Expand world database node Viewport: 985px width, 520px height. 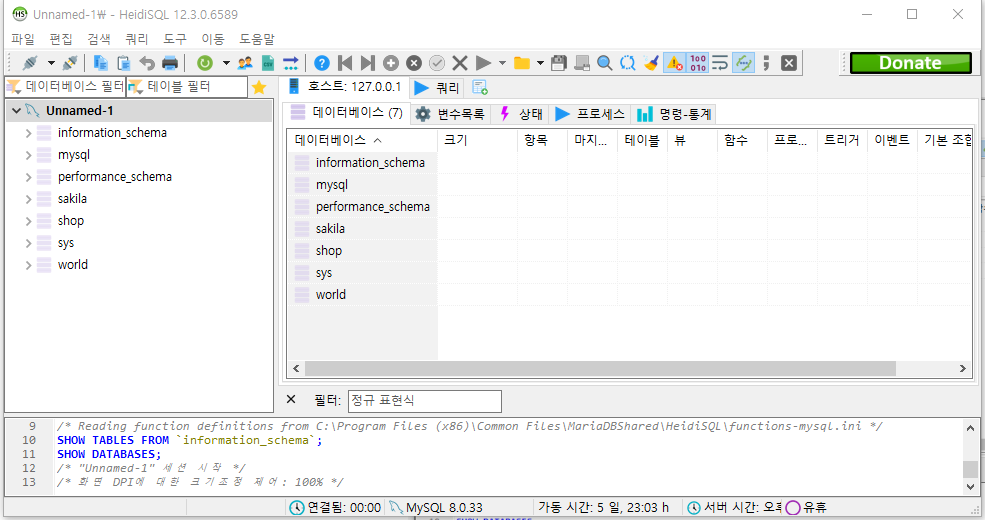click(x=28, y=265)
